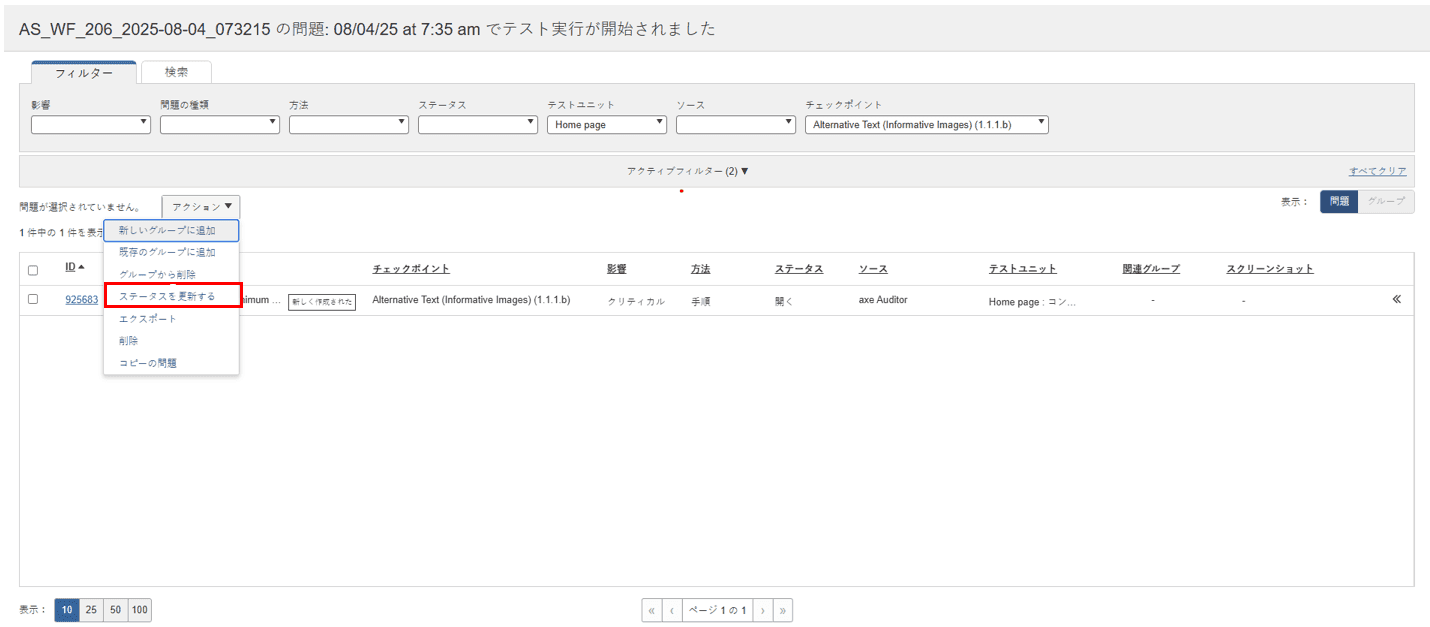Sort by チェックポイント column header
The image size is (1430, 627).
click(x=410, y=269)
